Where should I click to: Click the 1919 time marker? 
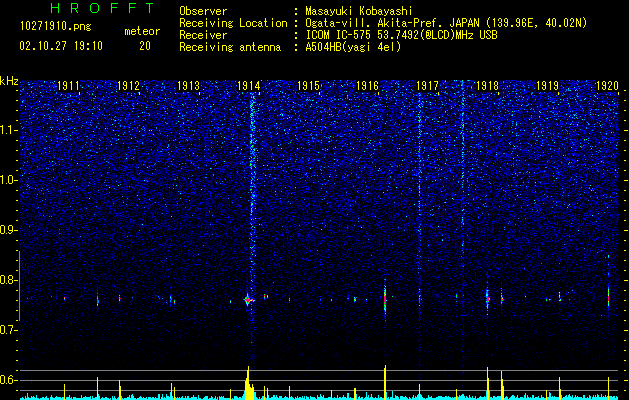[x=548, y=86]
